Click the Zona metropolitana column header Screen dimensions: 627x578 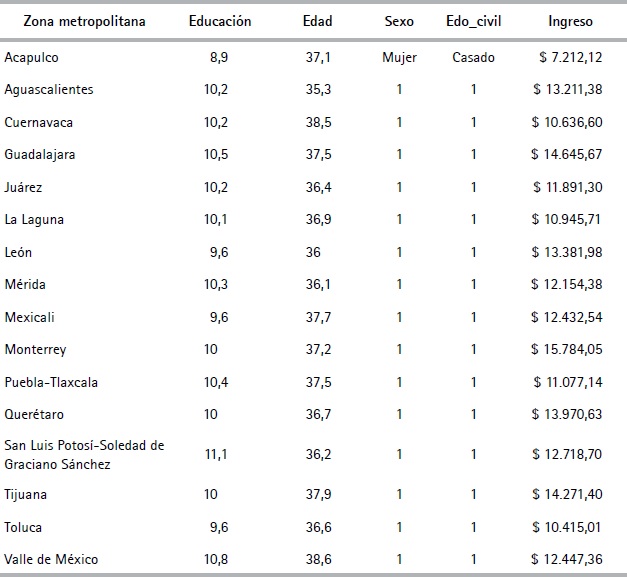72,21
